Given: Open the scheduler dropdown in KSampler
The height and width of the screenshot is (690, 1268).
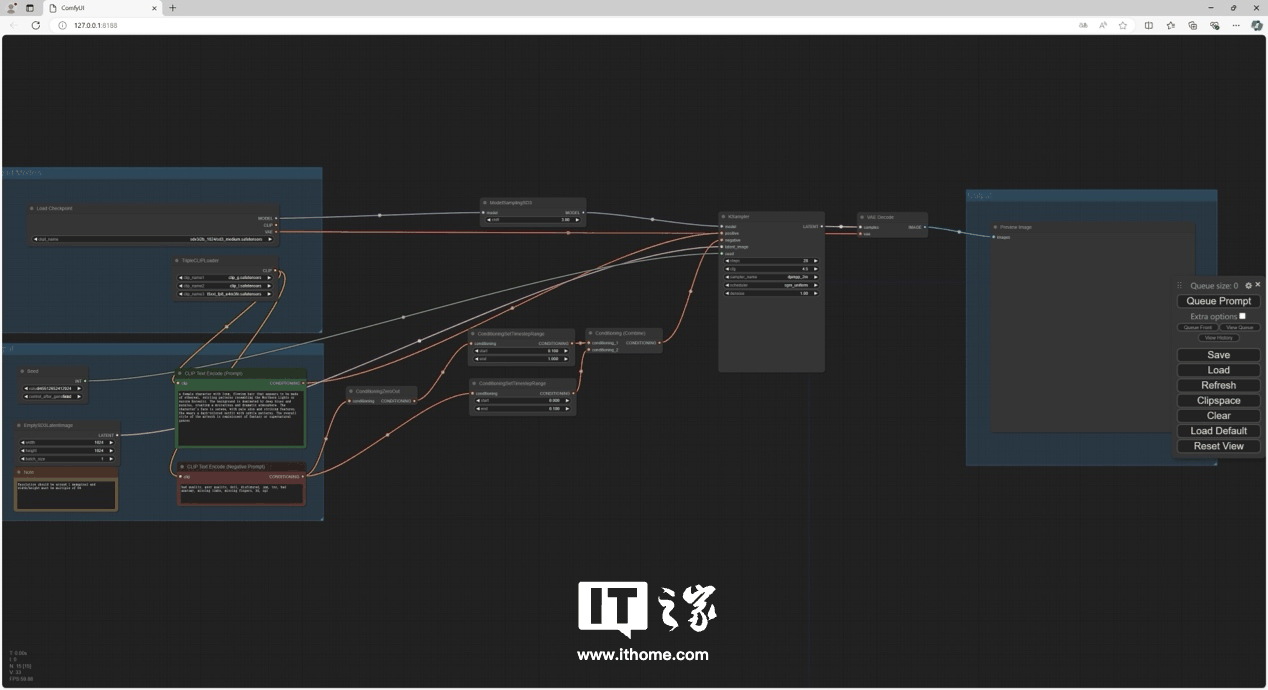Looking at the screenshot, I should [x=770, y=285].
